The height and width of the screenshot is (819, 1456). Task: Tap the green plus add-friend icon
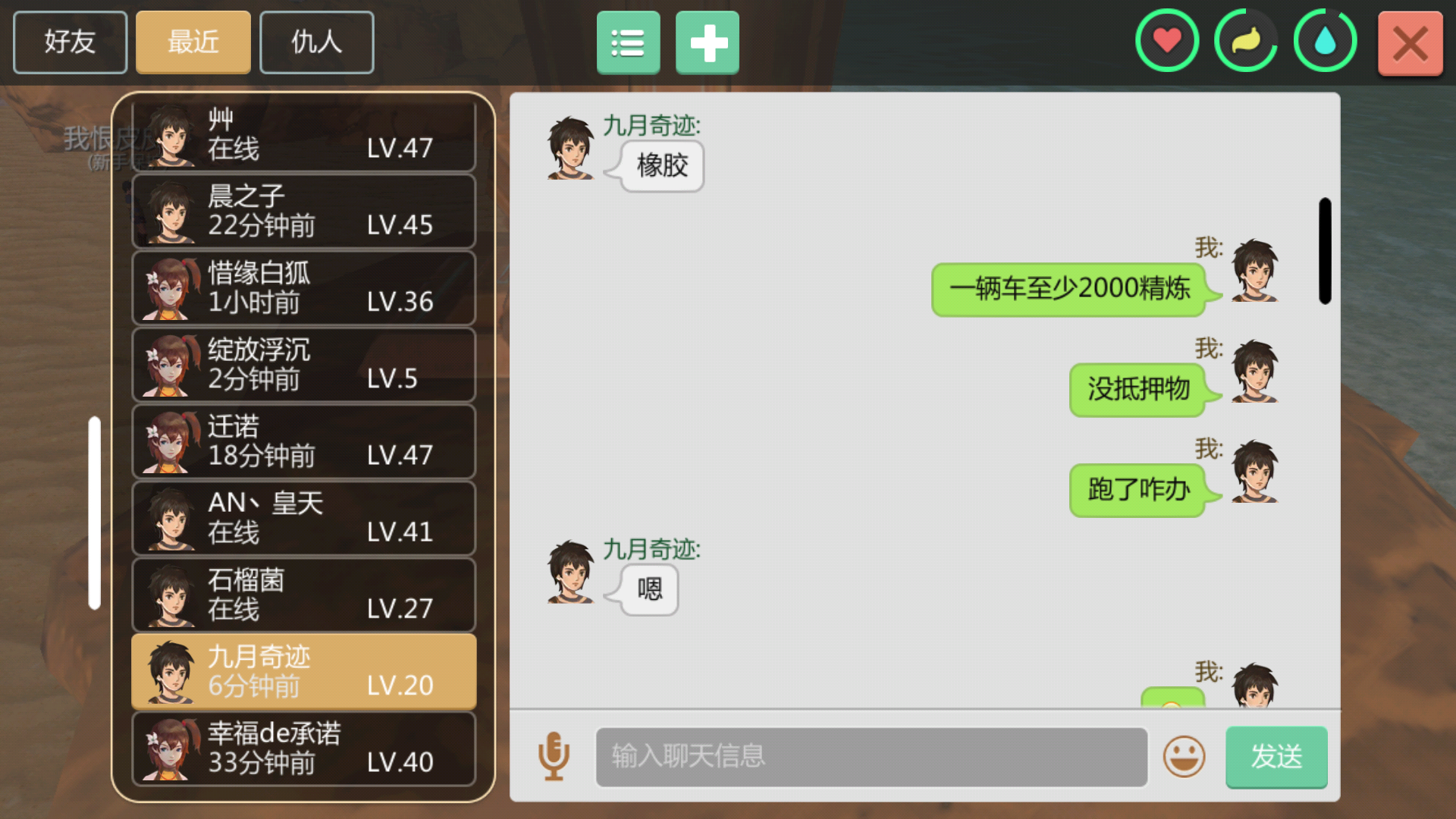coord(707,42)
